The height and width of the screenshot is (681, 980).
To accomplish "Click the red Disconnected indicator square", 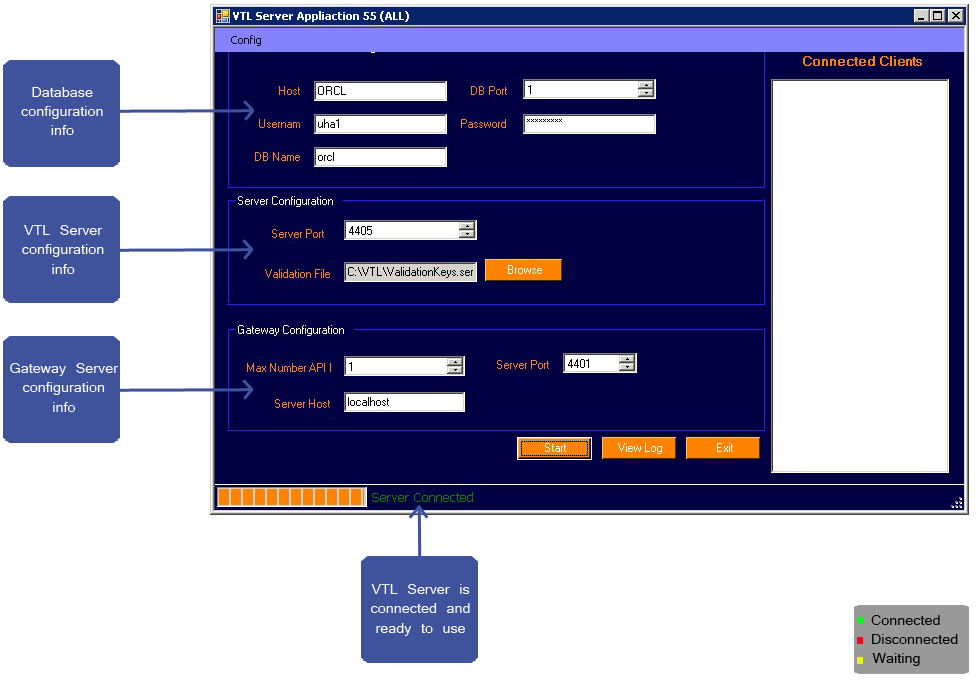I will [860, 639].
